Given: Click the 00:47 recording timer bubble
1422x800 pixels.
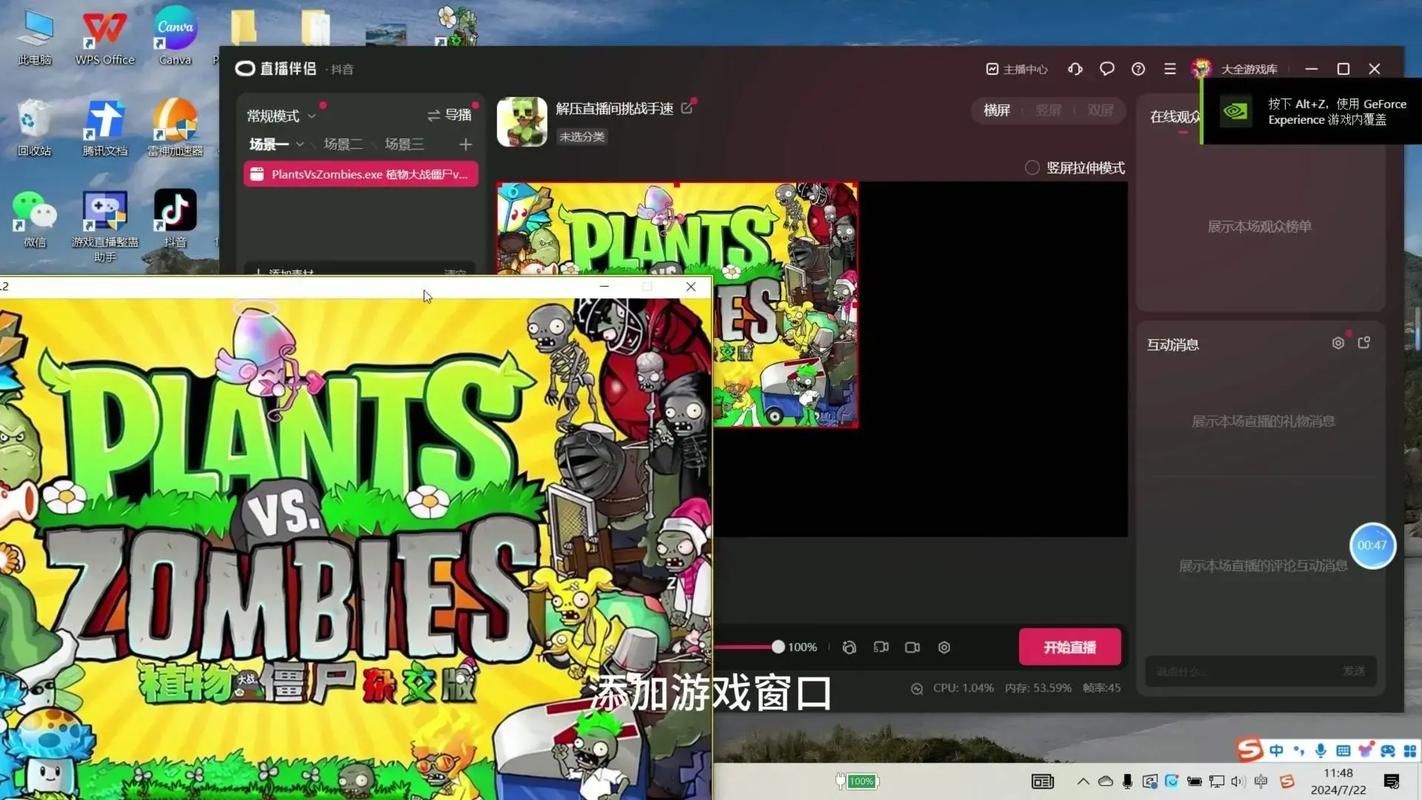Looking at the screenshot, I should [1372, 545].
